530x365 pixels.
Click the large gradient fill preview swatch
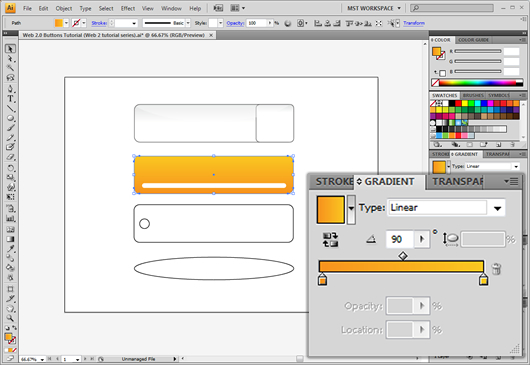(331, 210)
